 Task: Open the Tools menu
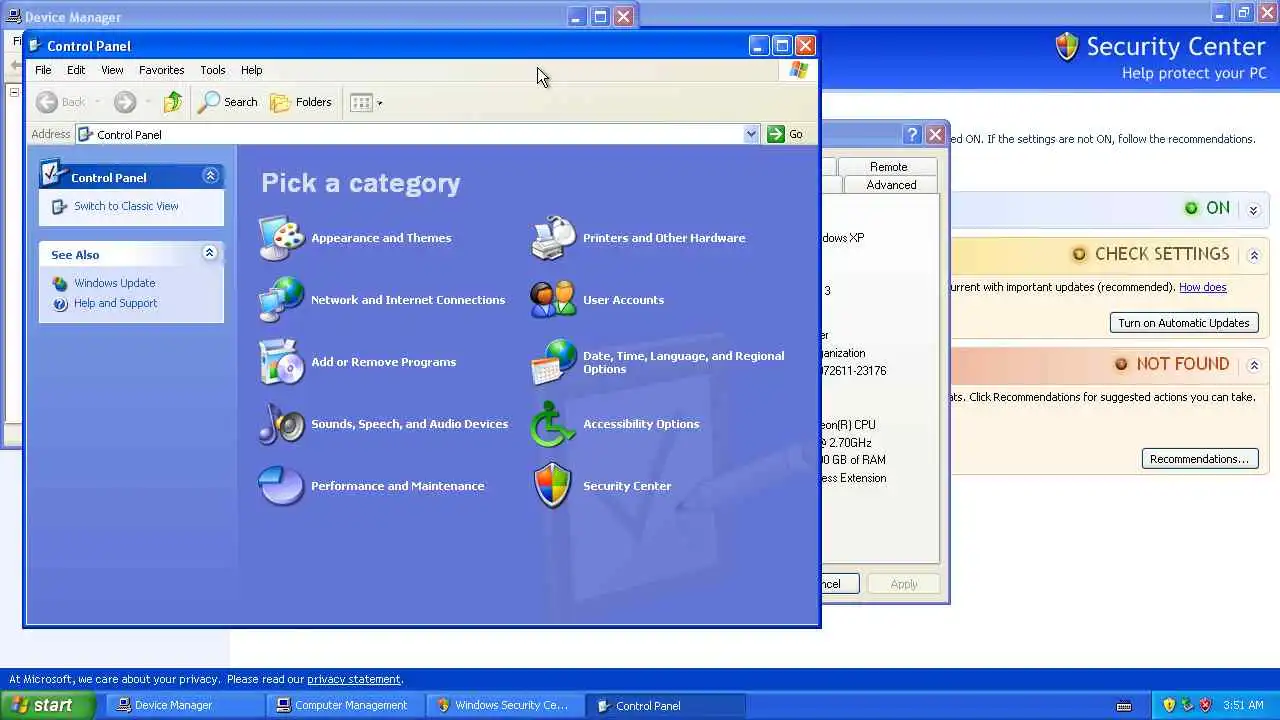213,70
